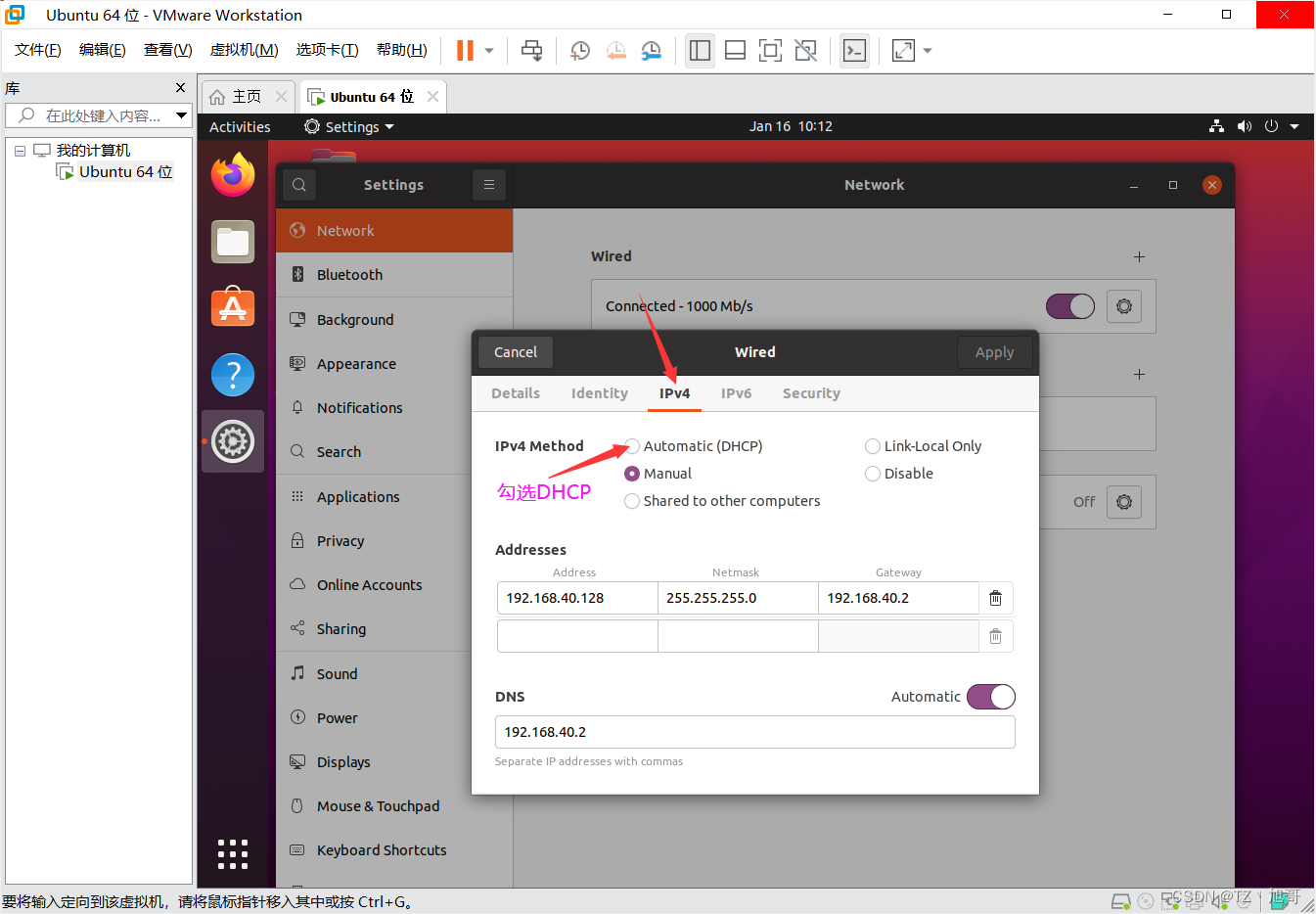Click the send Ctrl+Alt+Del toolbar icon
The image size is (1316, 914).
531,51
